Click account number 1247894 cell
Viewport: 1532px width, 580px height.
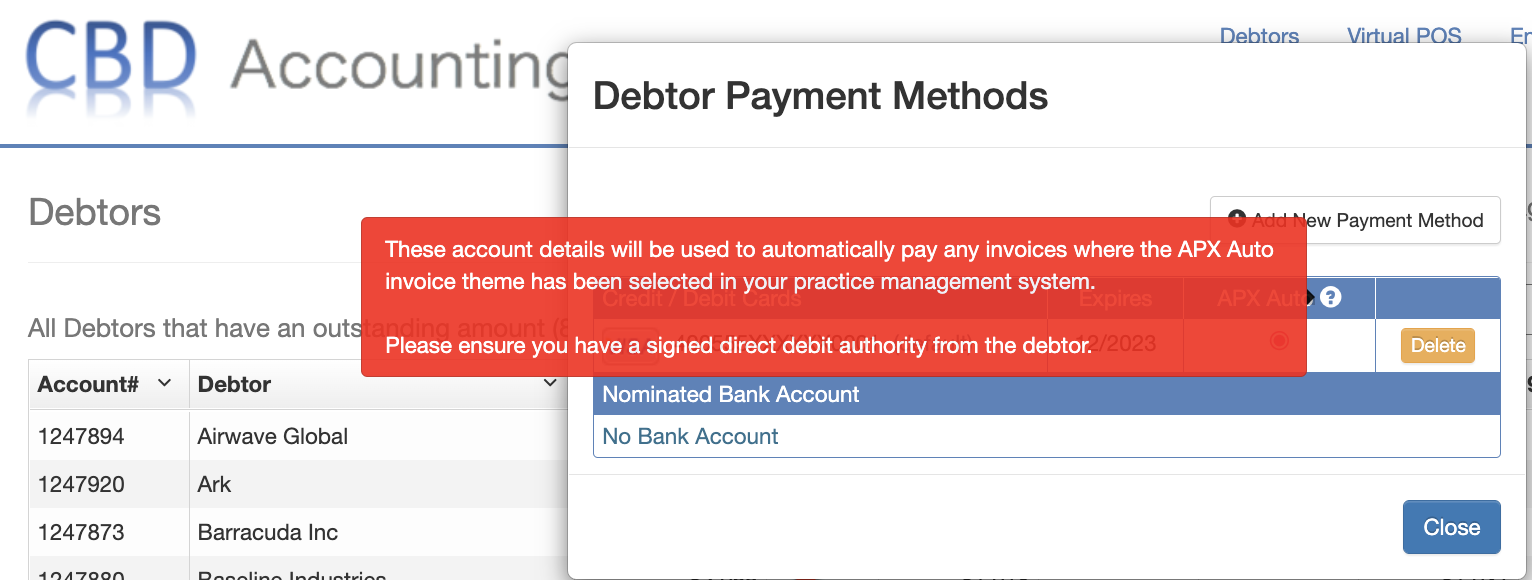pos(81,436)
